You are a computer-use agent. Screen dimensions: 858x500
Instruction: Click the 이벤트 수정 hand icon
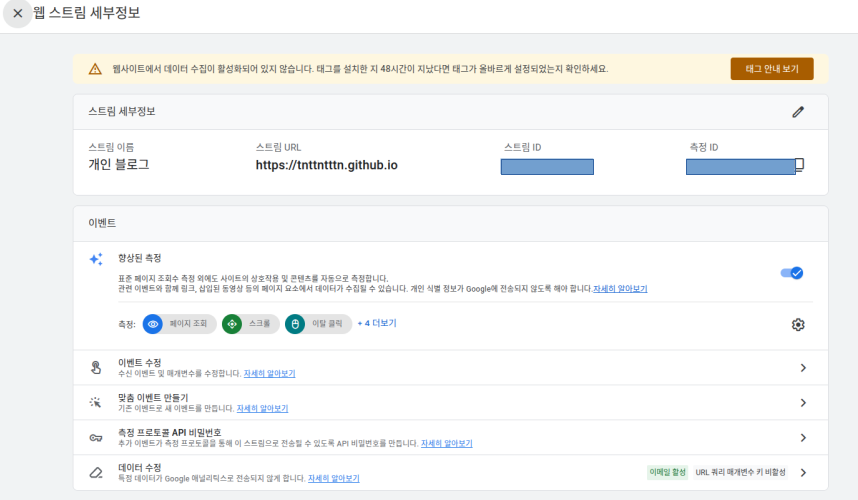coord(96,368)
